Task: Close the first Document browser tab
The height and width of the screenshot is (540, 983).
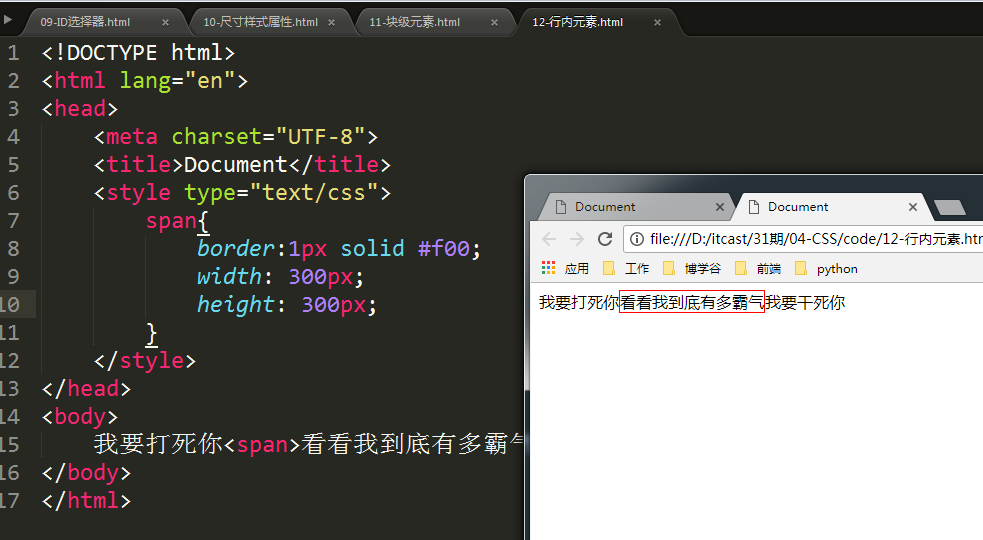Action: click(x=720, y=207)
